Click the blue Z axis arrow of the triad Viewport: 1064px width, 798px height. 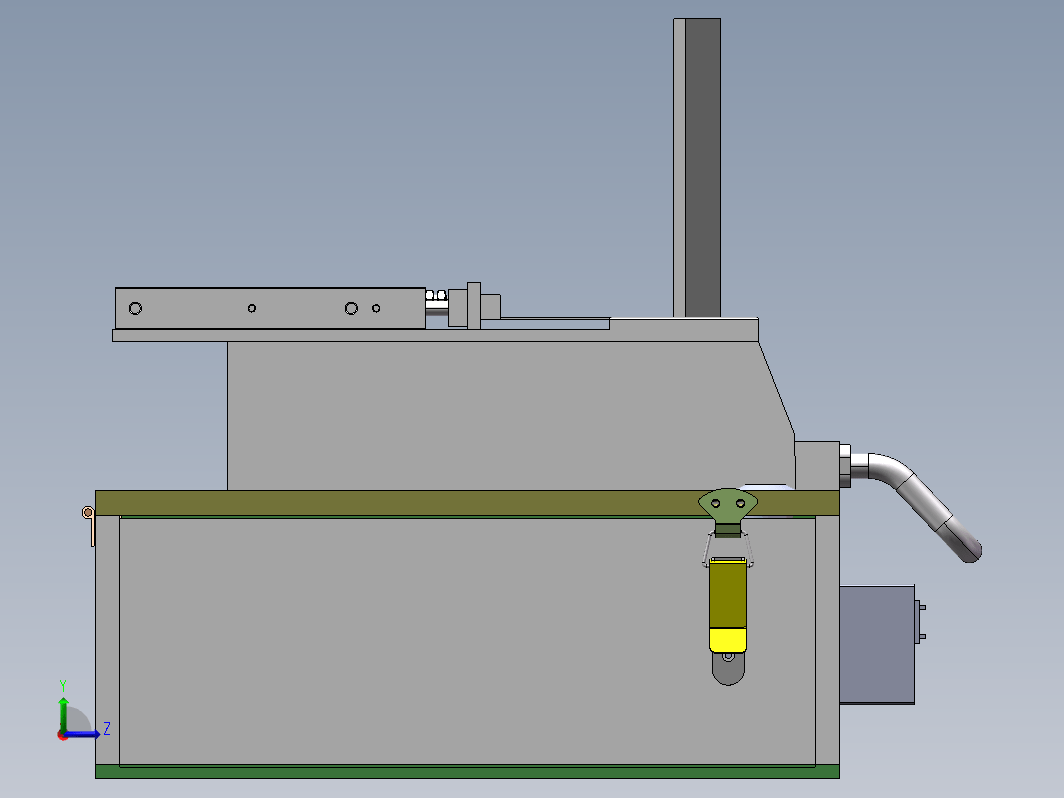[83, 734]
